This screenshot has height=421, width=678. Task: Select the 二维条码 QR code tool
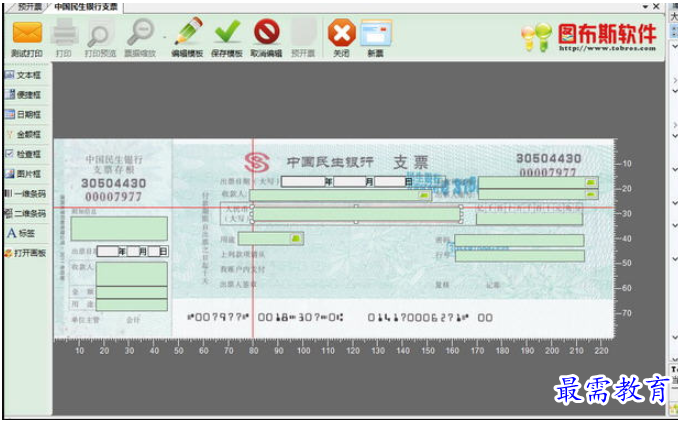[x=25, y=214]
